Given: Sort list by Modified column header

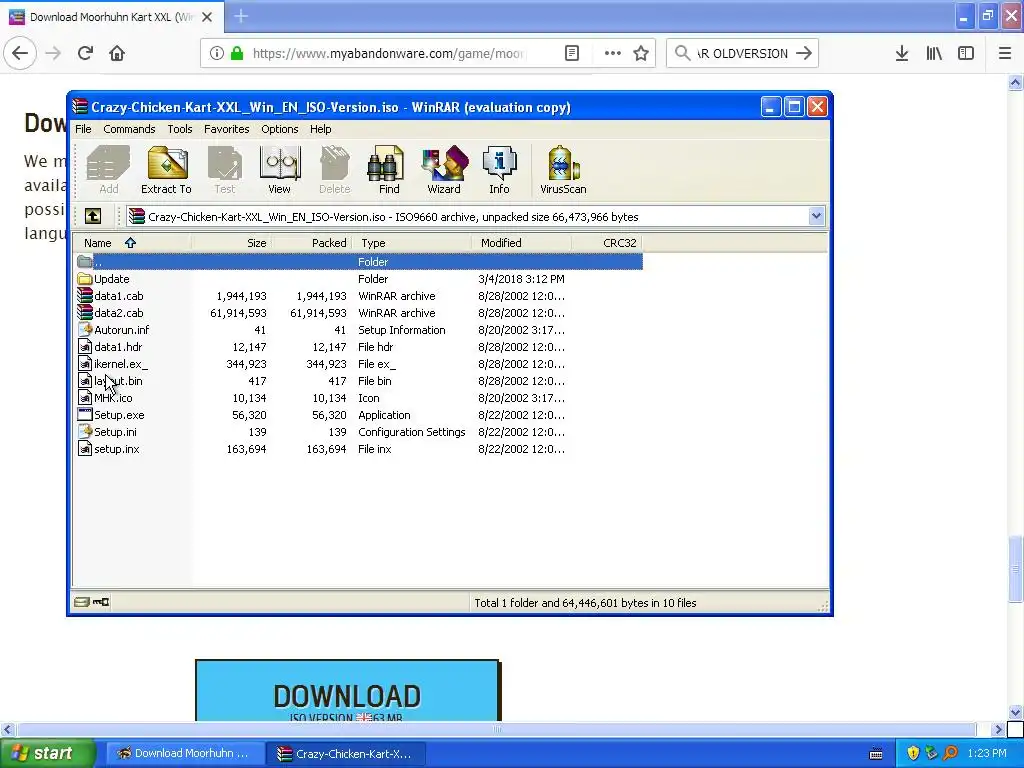Looking at the screenshot, I should click(521, 243).
